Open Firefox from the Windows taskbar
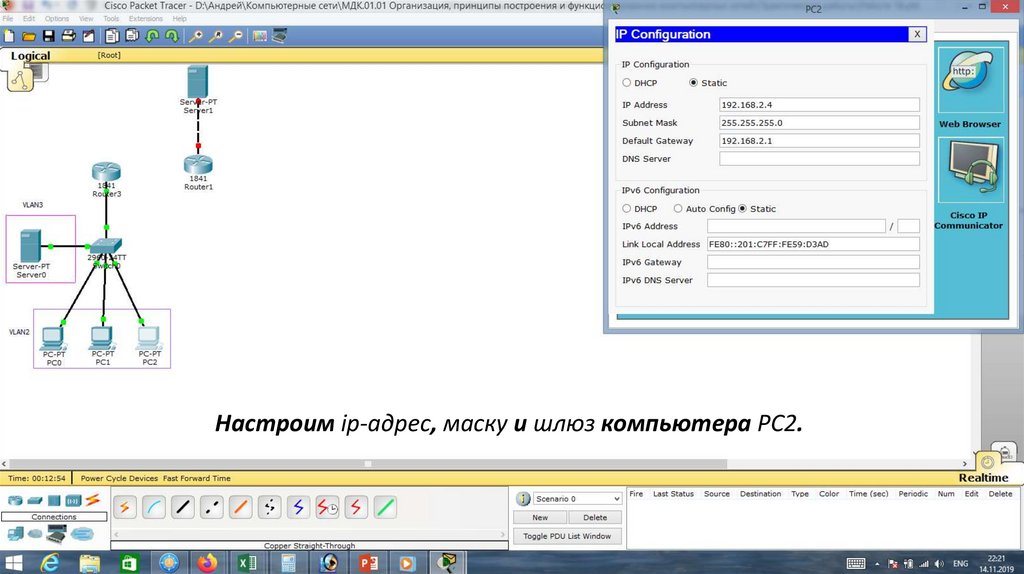 [208, 562]
